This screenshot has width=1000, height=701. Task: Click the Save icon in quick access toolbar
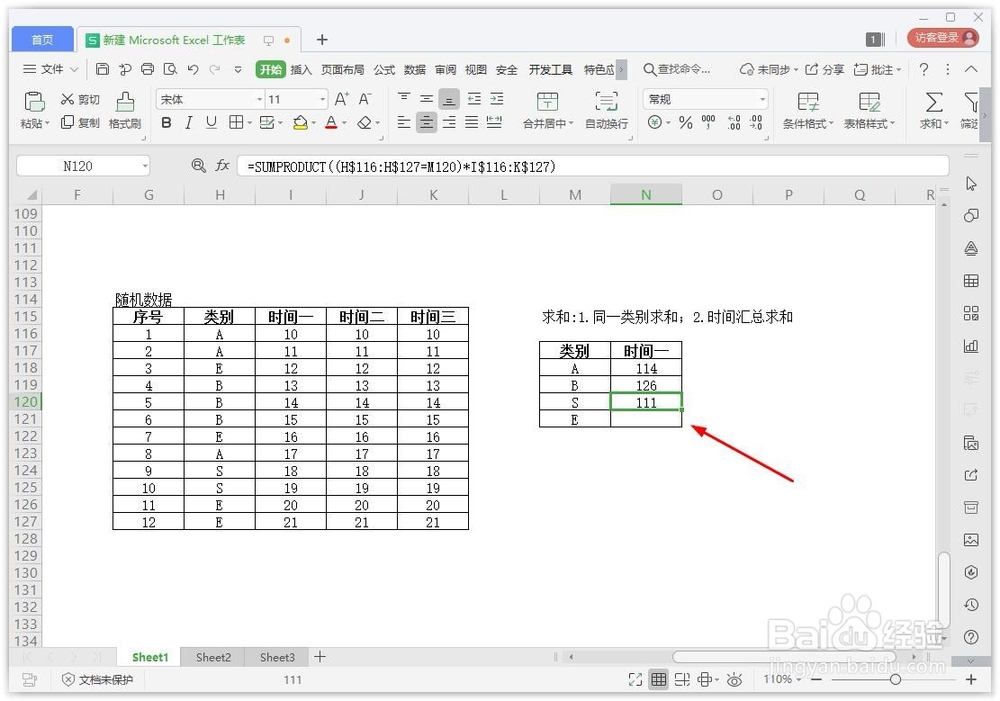[x=102, y=69]
